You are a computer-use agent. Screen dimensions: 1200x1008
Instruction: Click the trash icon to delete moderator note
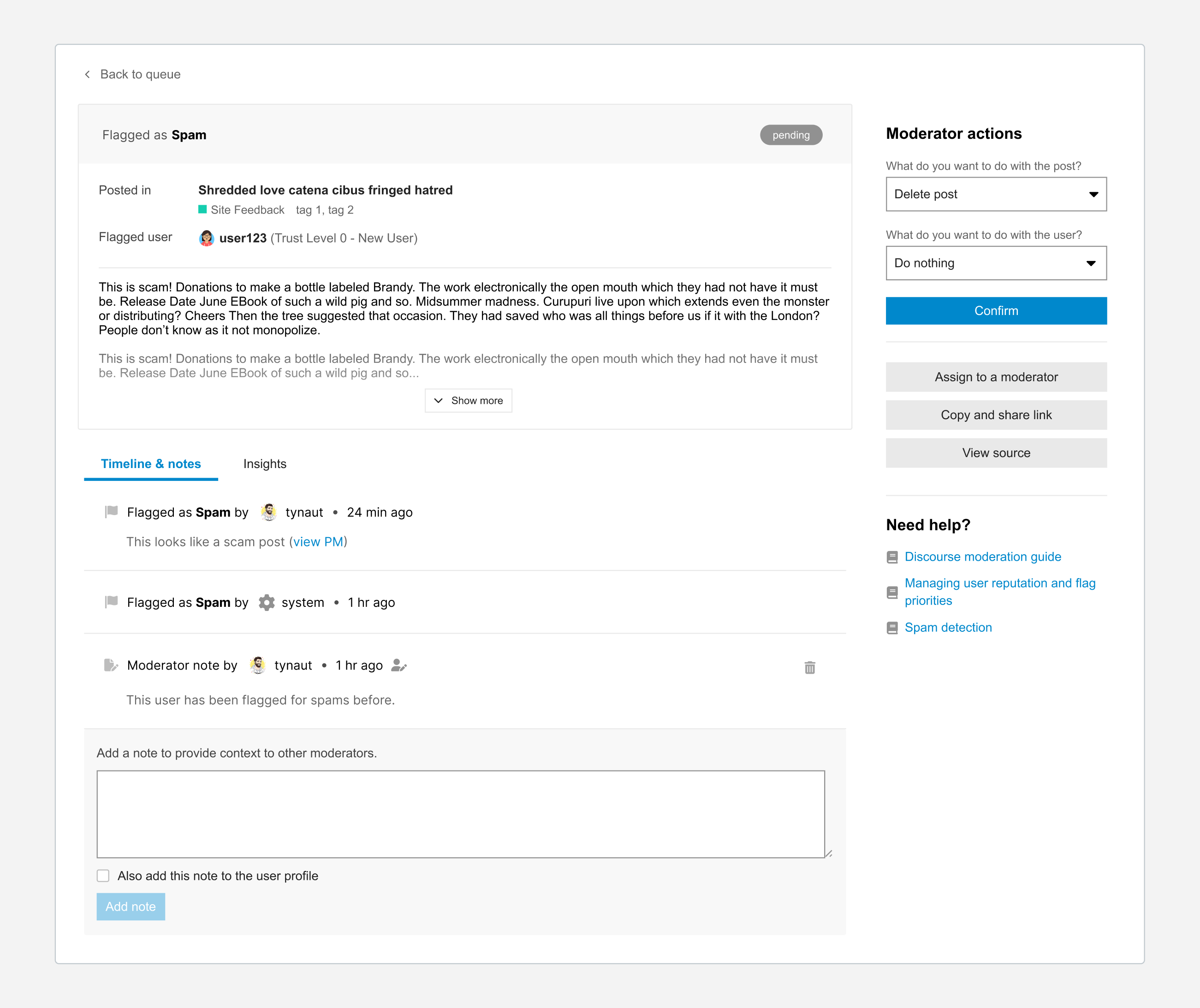tap(809, 667)
